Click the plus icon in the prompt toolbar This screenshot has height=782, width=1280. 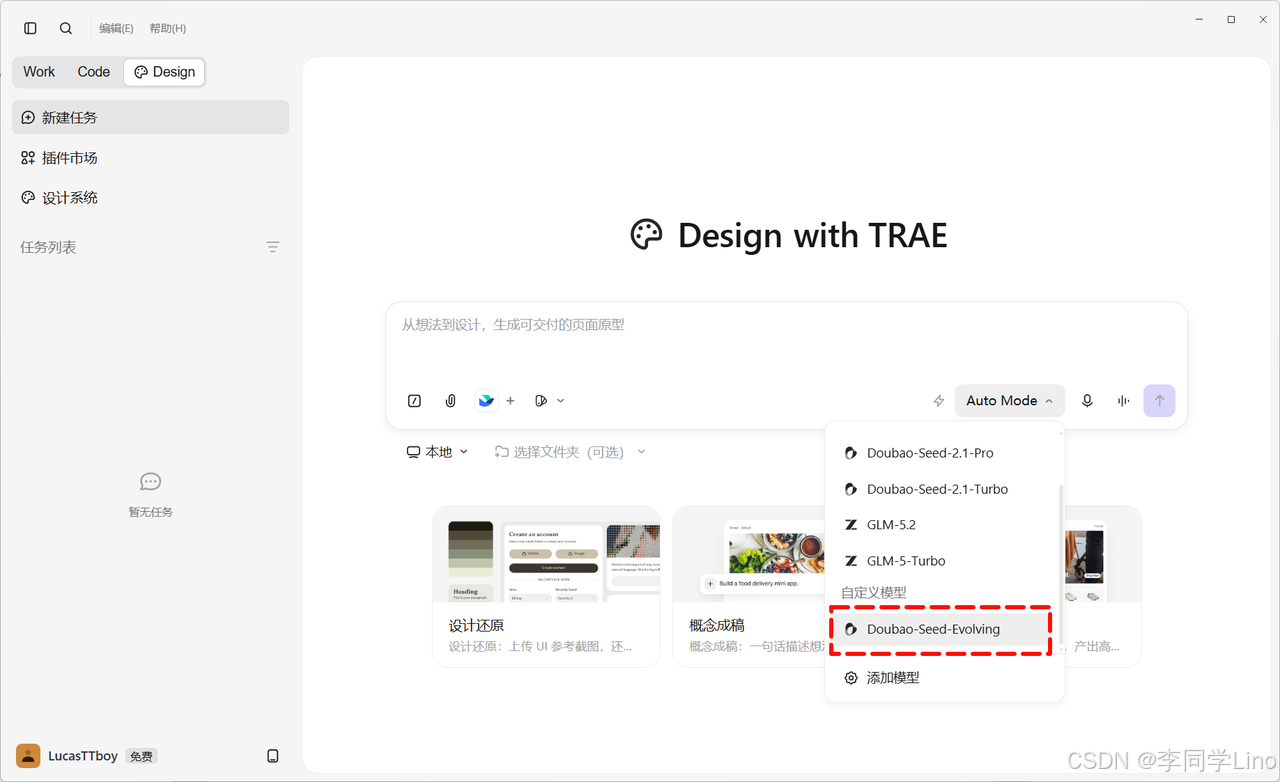[x=510, y=401]
